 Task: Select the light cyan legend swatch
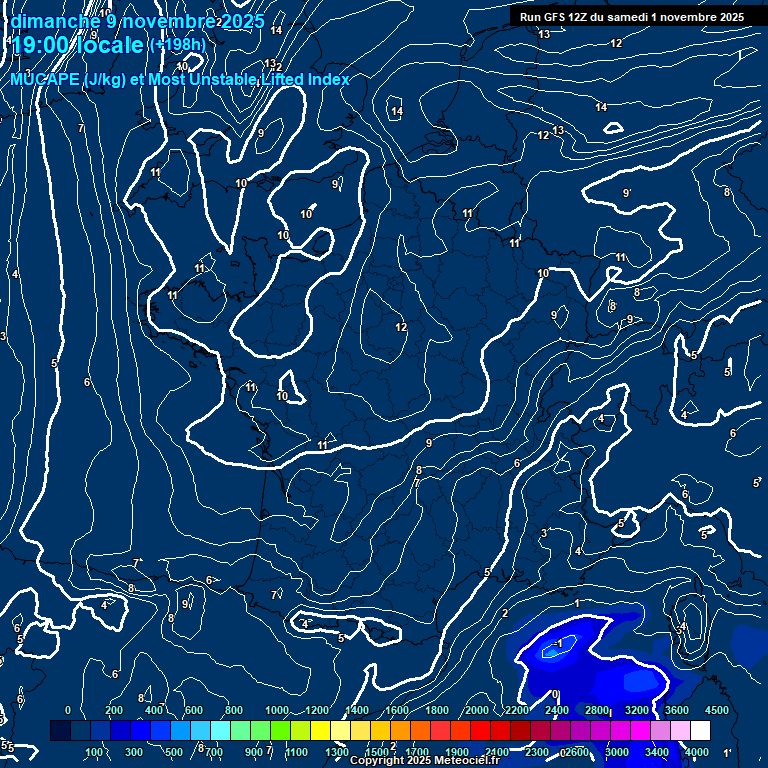coord(220,730)
